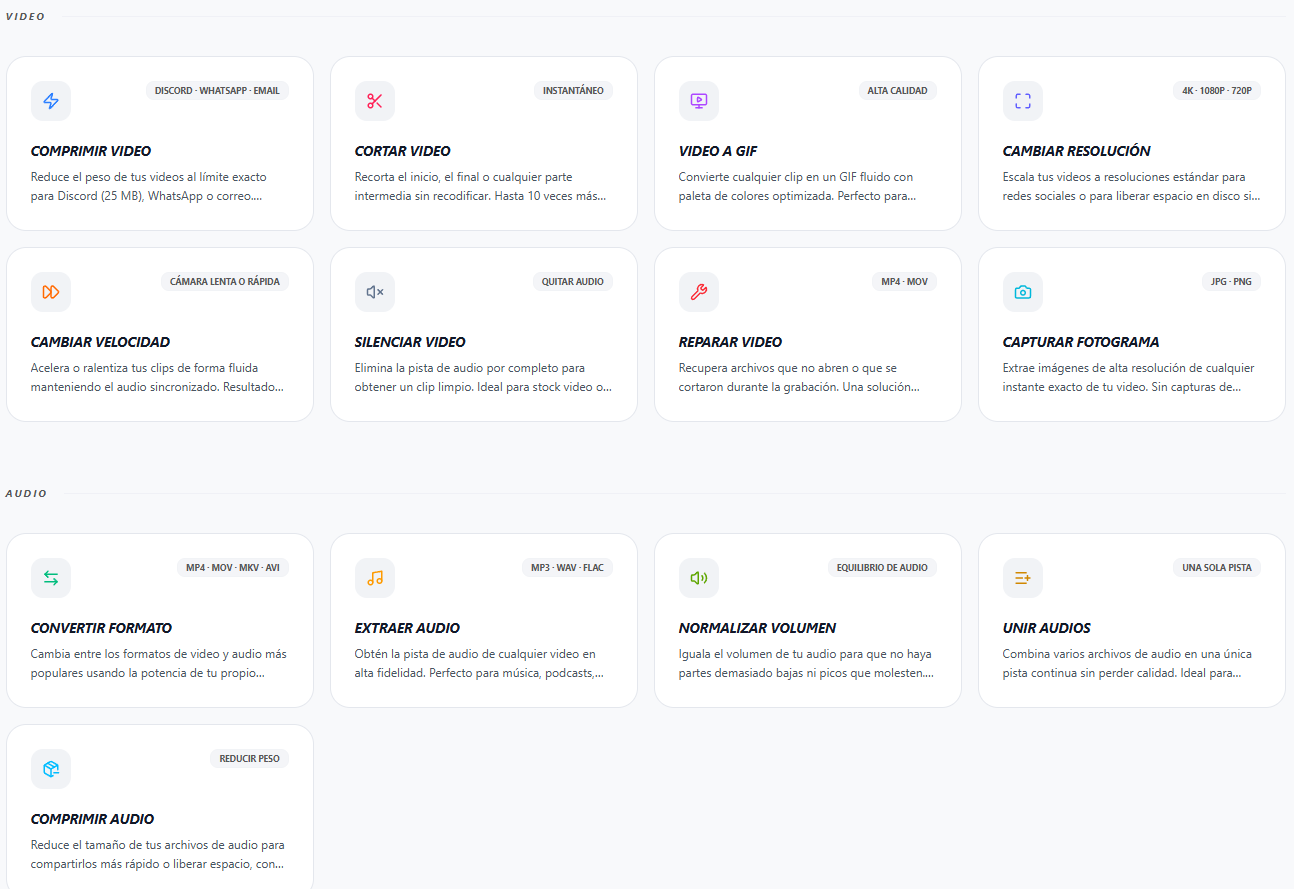Click the 4K · 1080P · 720P tag
1294x889 pixels.
click(x=1217, y=91)
